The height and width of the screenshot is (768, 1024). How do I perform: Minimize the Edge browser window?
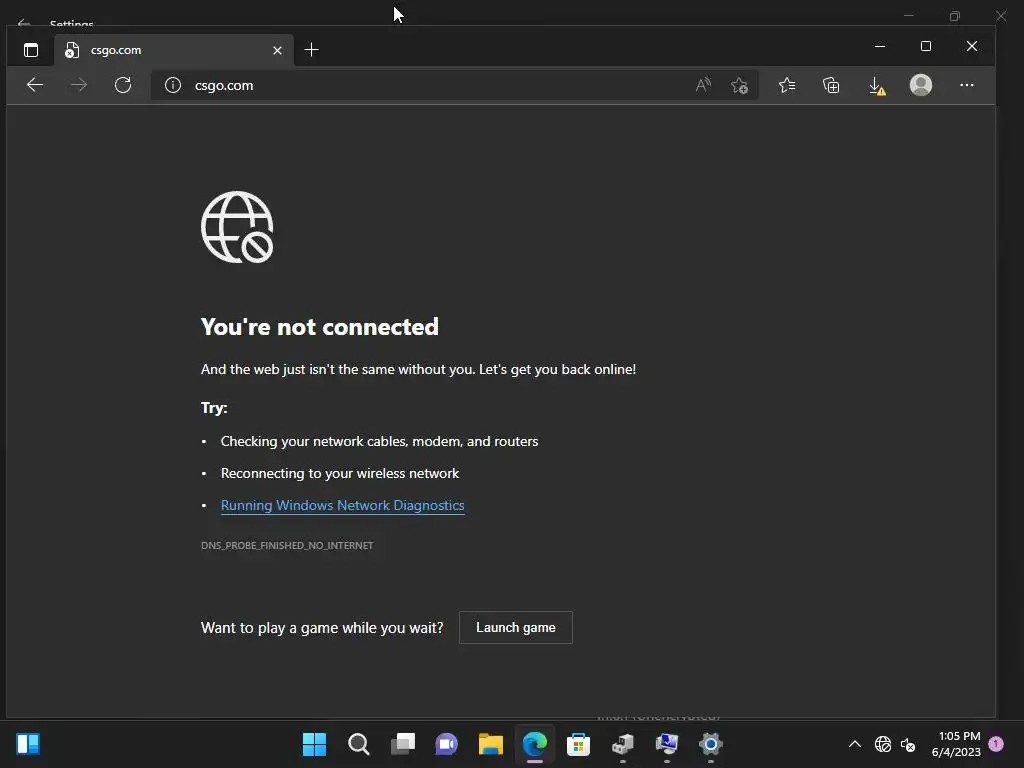click(x=880, y=46)
